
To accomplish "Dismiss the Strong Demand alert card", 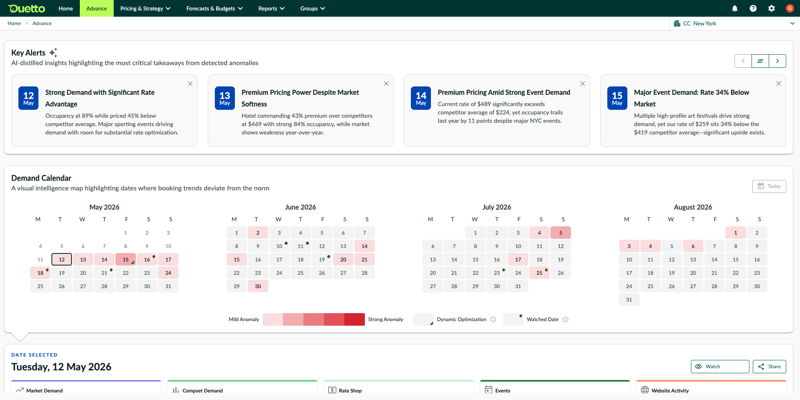I will (x=190, y=84).
